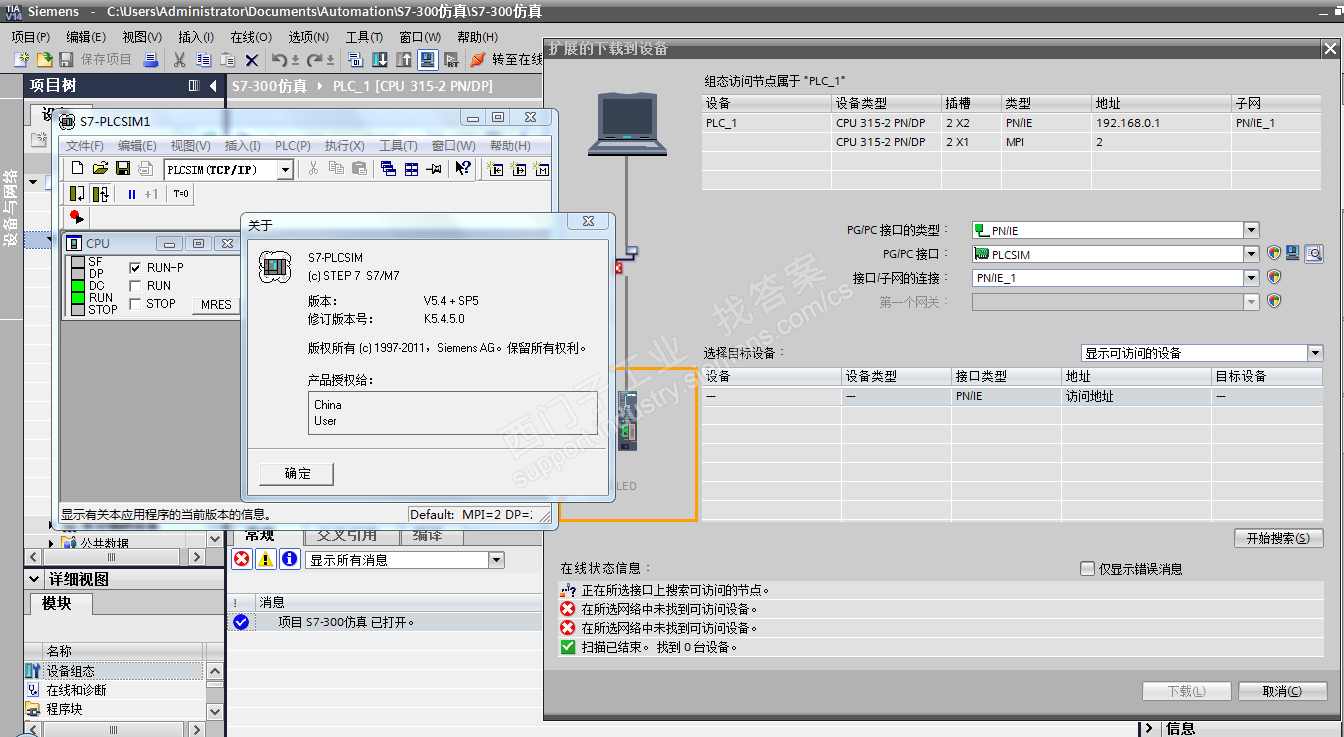Click the PLC_1 [CPU 315-2 PN/DP] breadcrumb
1344x737 pixels.
pos(412,86)
